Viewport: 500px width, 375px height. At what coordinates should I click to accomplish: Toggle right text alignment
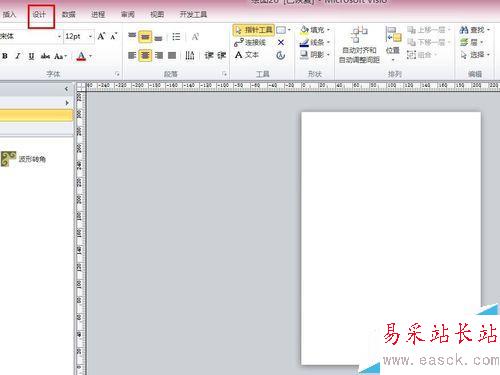(x=159, y=55)
